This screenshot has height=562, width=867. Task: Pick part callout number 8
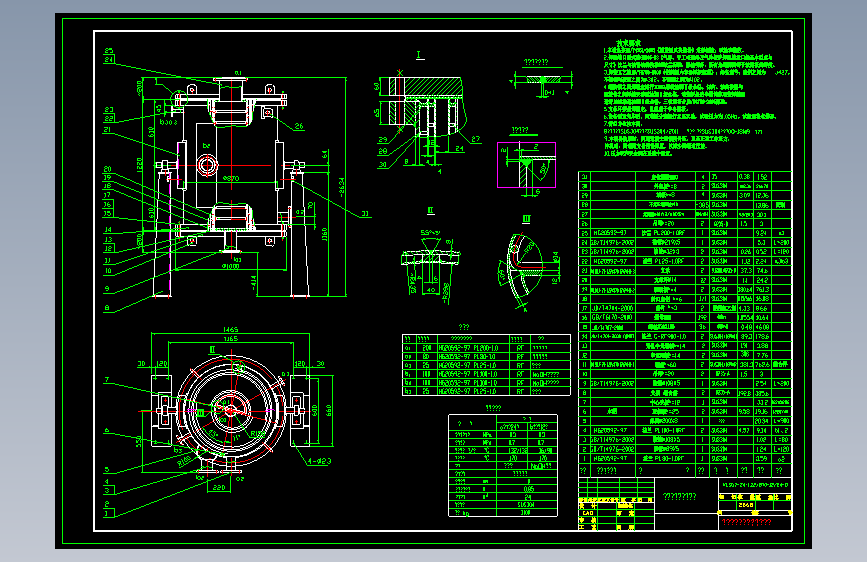tap(107, 308)
